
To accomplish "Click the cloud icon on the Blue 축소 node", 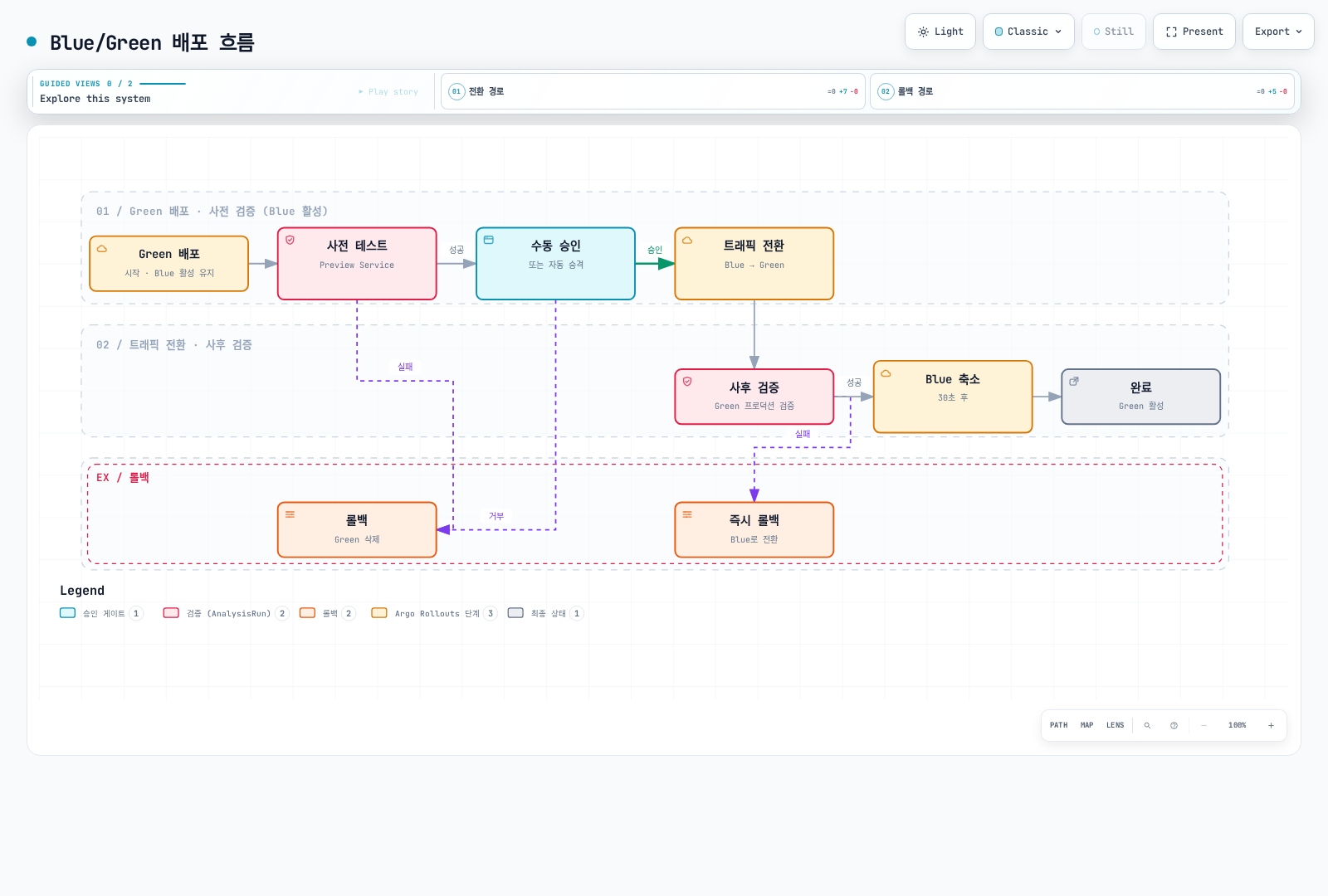I will pyautogui.click(x=886, y=373).
